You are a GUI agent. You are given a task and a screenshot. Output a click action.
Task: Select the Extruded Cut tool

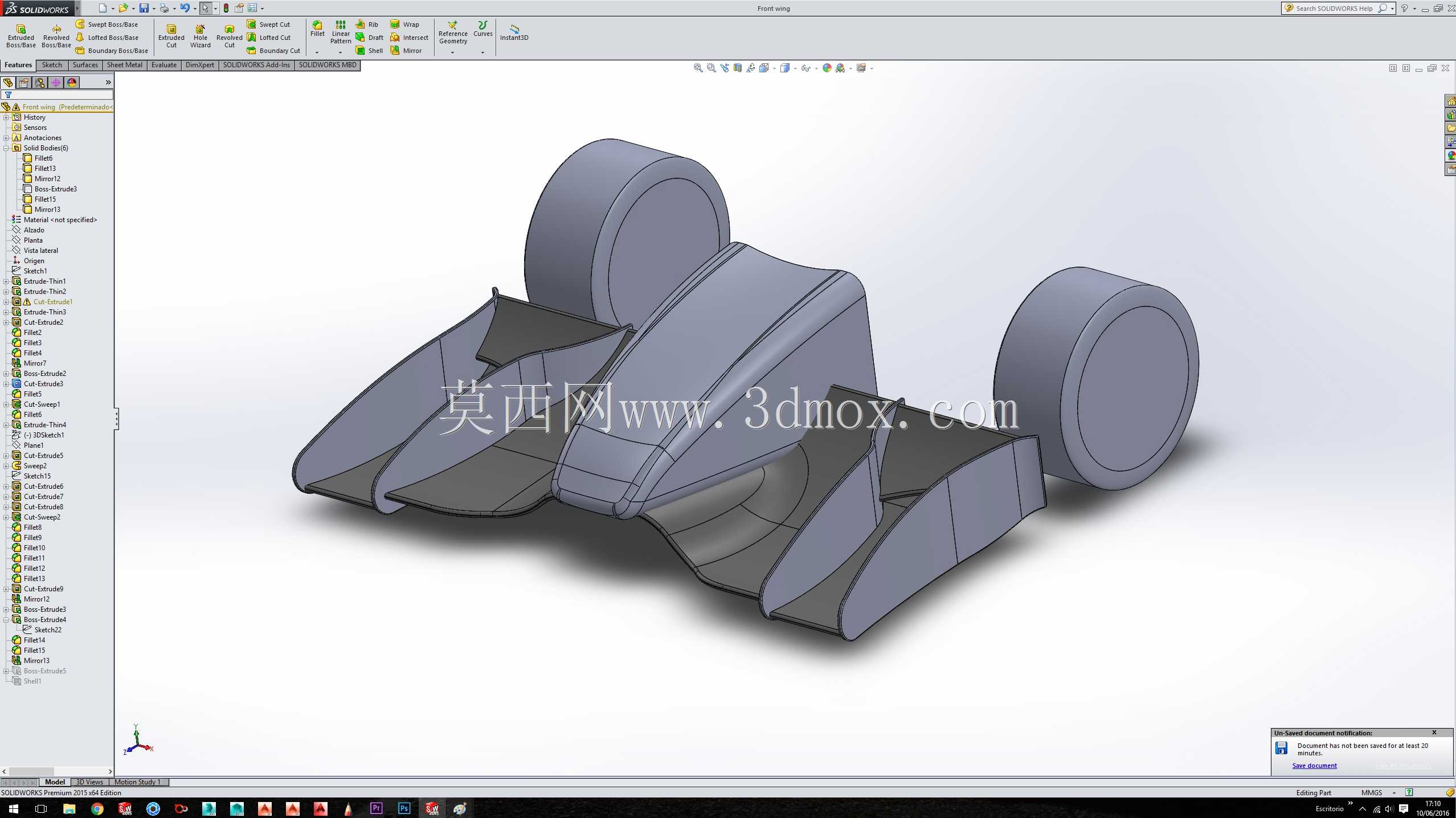171,35
